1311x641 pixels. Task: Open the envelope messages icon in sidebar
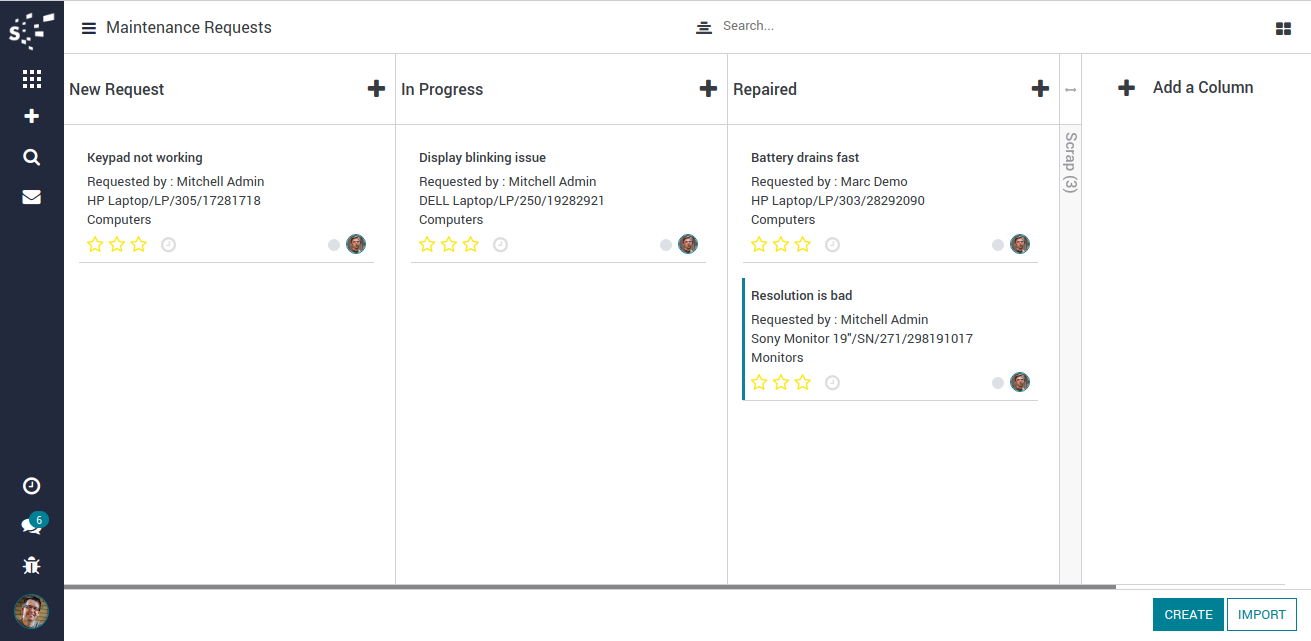tap(31, 197)
